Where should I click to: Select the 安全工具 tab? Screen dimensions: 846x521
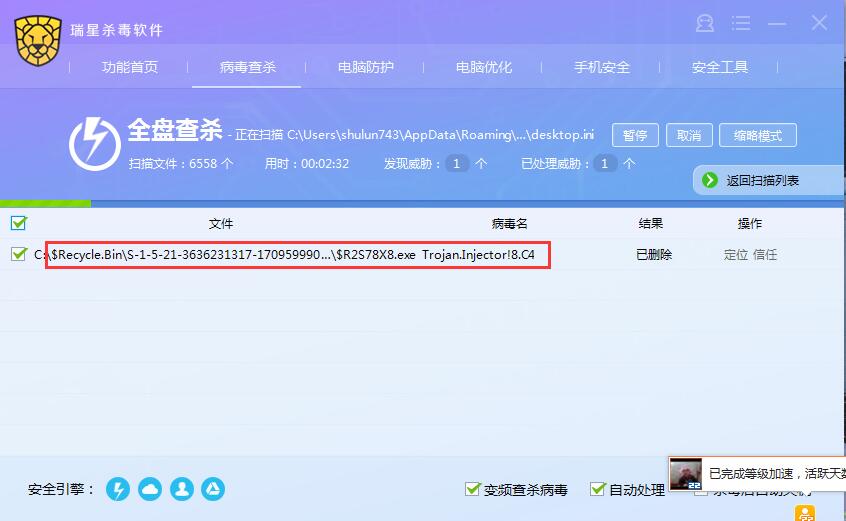coord(720,67)
